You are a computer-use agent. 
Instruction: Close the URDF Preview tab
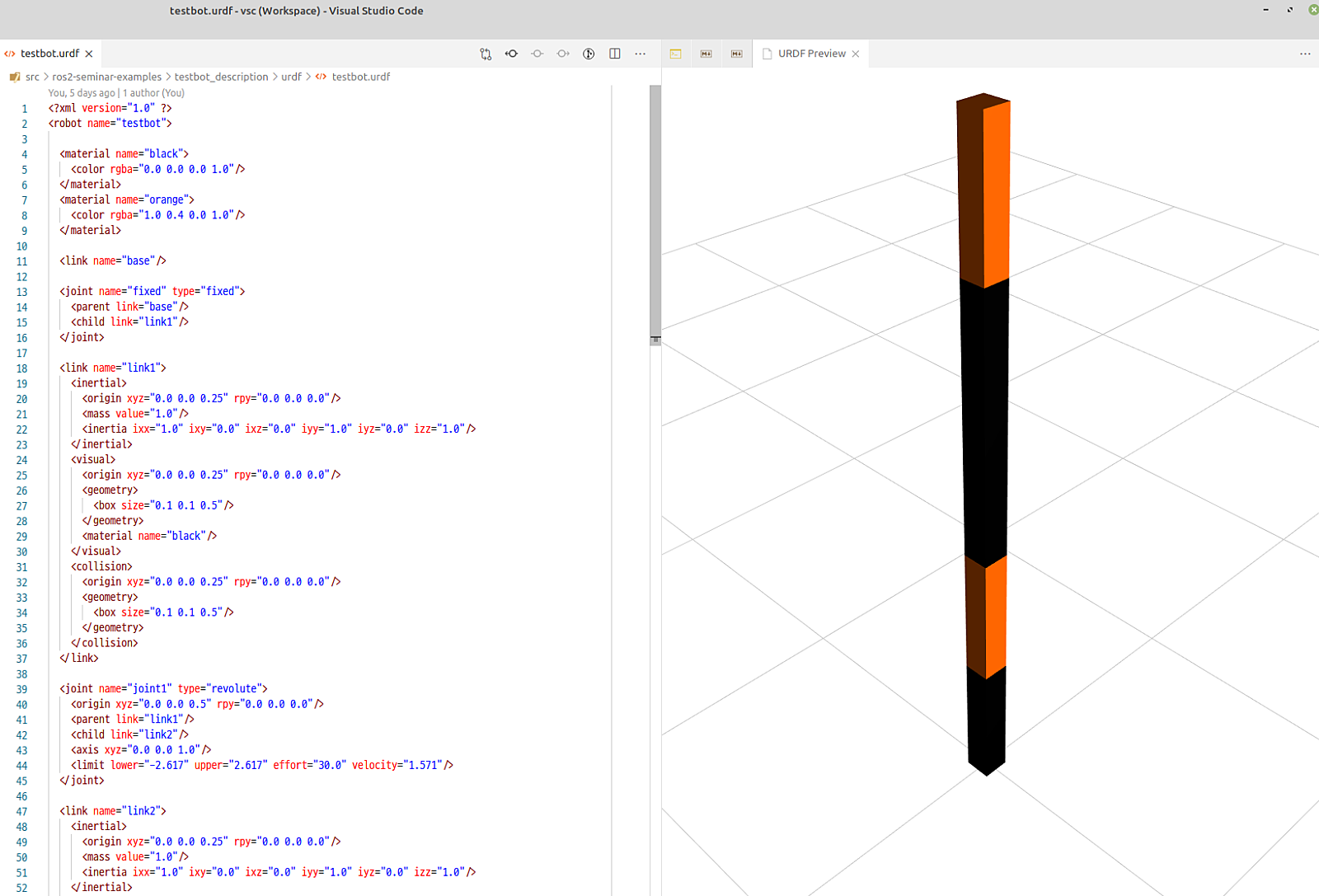pyautogui.click(x=856, y=54)
